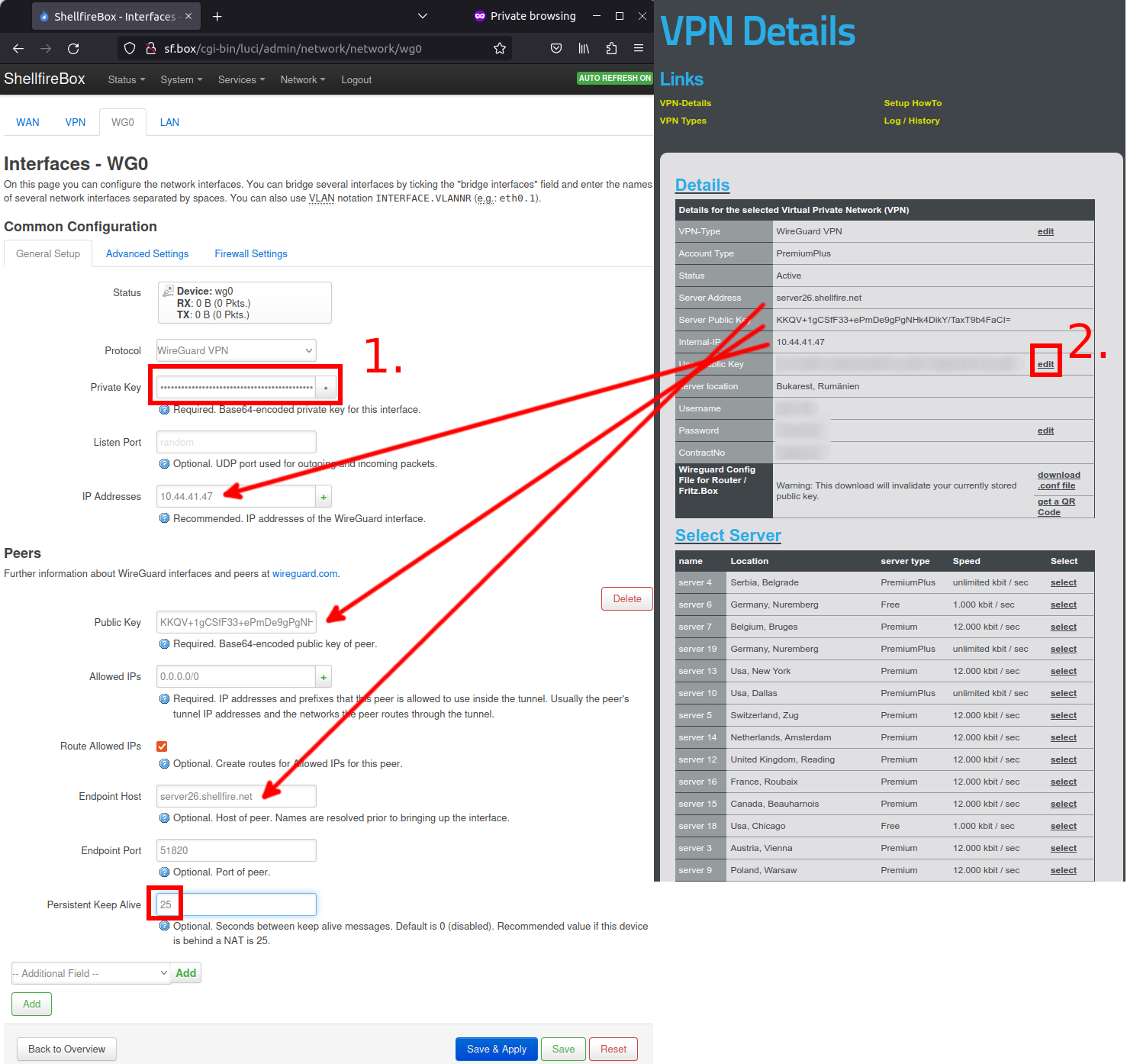
Task: Open VPN Types link
Action: click(x=683, y=121)
